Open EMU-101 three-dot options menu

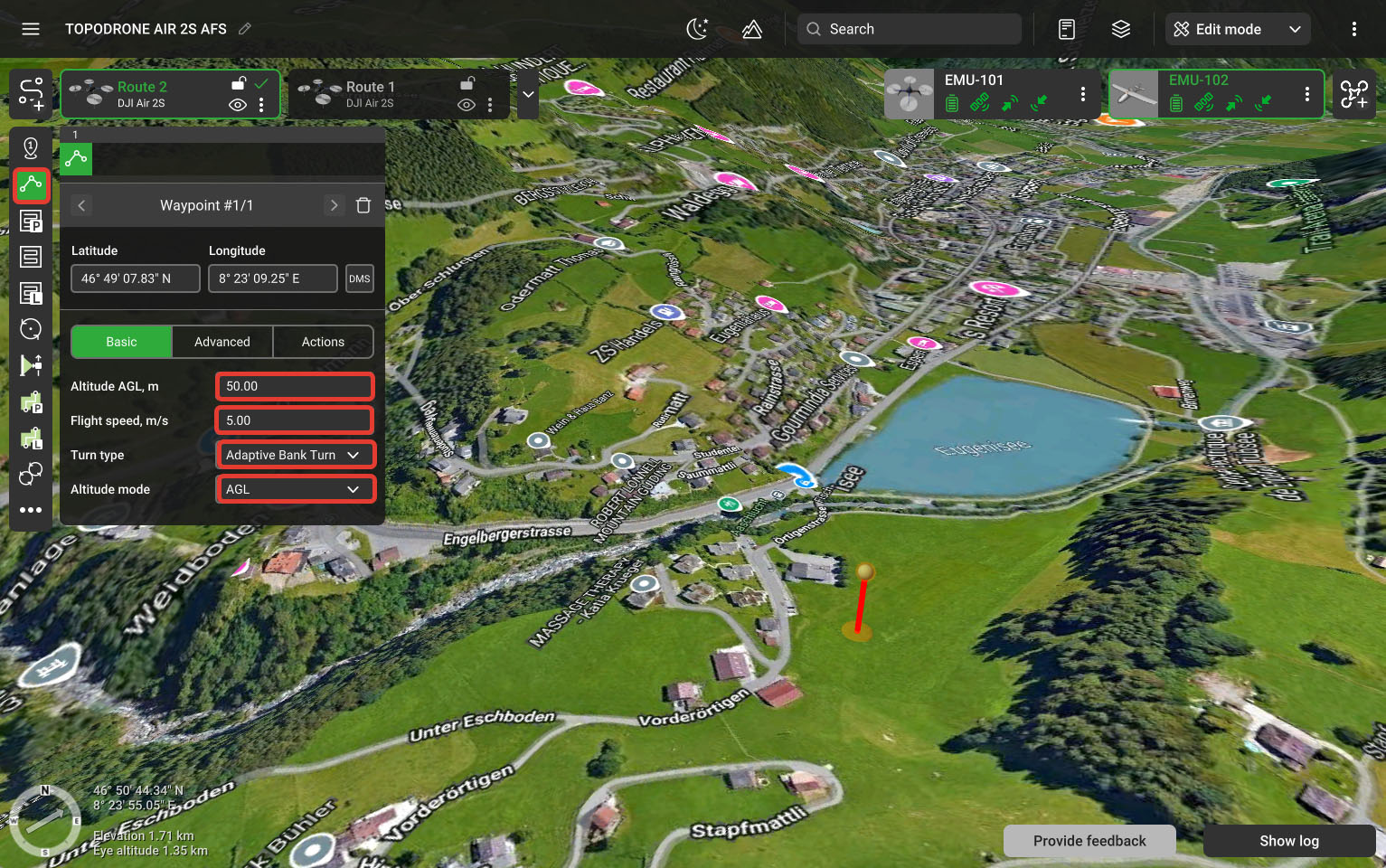1083,94
